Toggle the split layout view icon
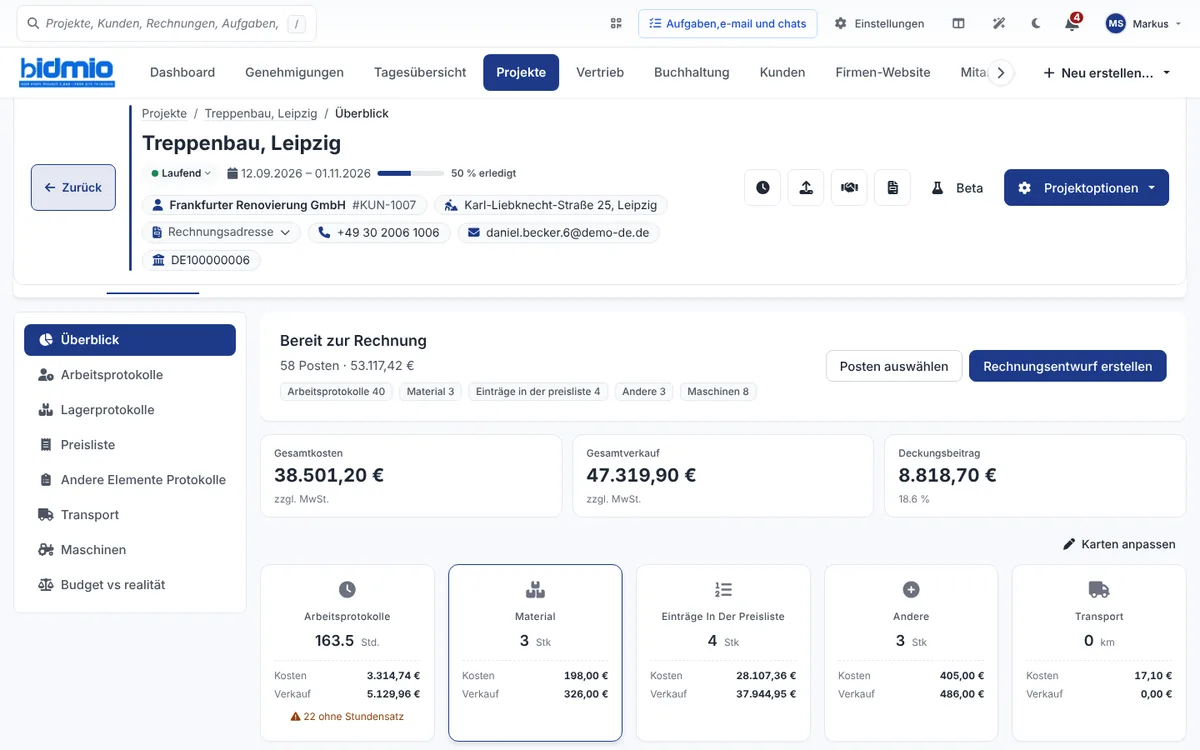The width and height of the screenshot is (1200, 750). pos(958,24)
